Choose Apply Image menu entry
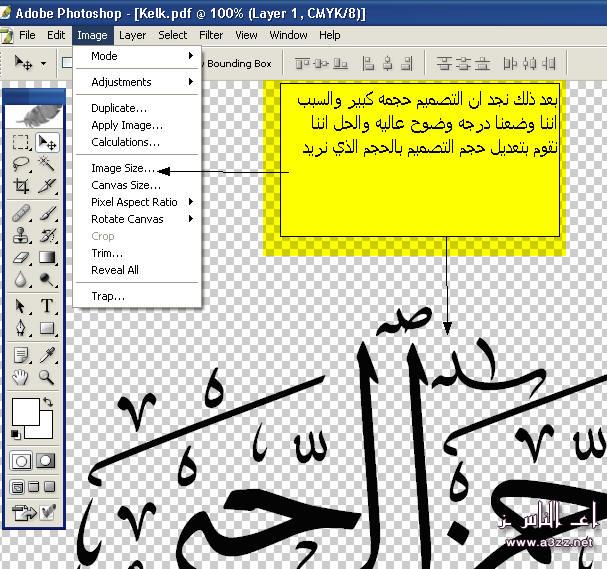Viewport: 607px width, 569px height. pyautogui.click(x=137, y=125)
